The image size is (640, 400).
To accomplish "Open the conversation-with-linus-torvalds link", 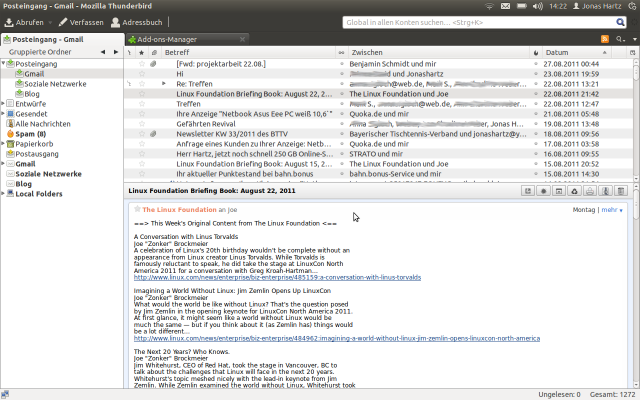I will (x=277, y=278).
